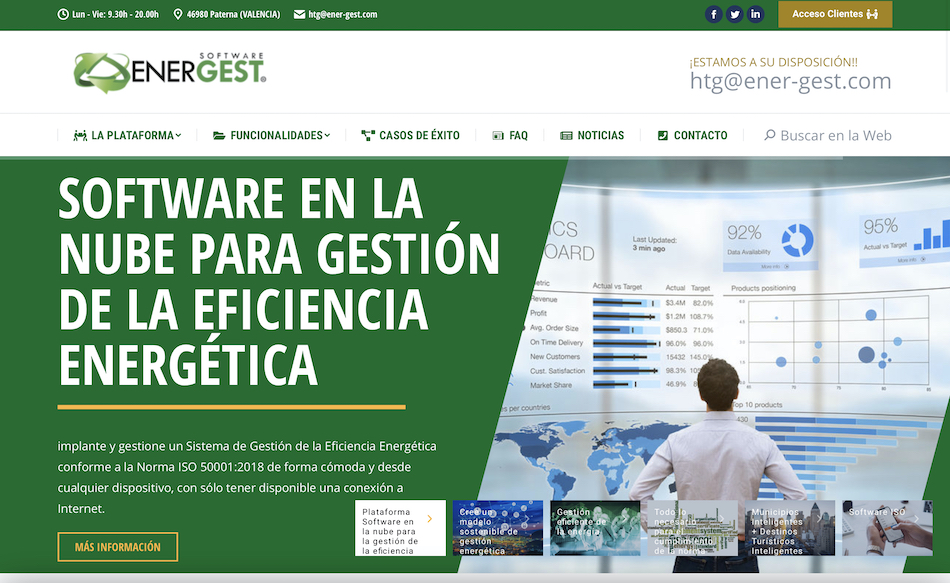Click the location pin icon
Viewport: 950px width, 583px height.
pos(178,15)
